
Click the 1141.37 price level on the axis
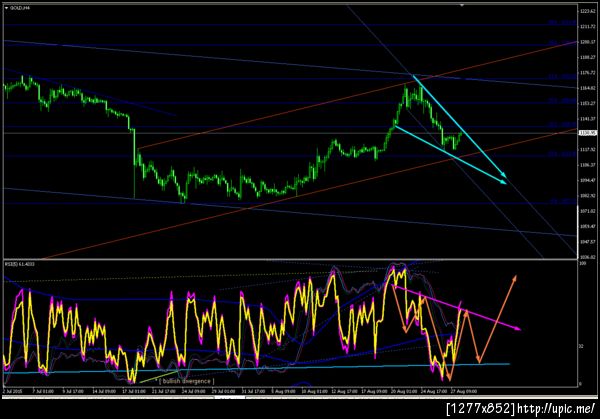click(x=587, y=119)
